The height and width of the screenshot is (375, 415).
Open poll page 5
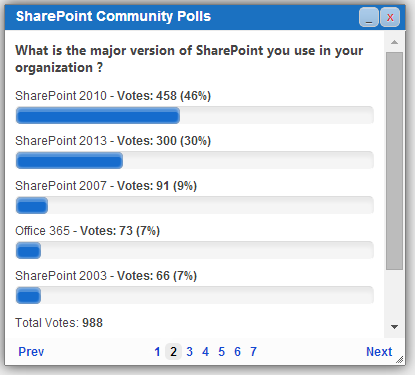(x=221, y=352)
